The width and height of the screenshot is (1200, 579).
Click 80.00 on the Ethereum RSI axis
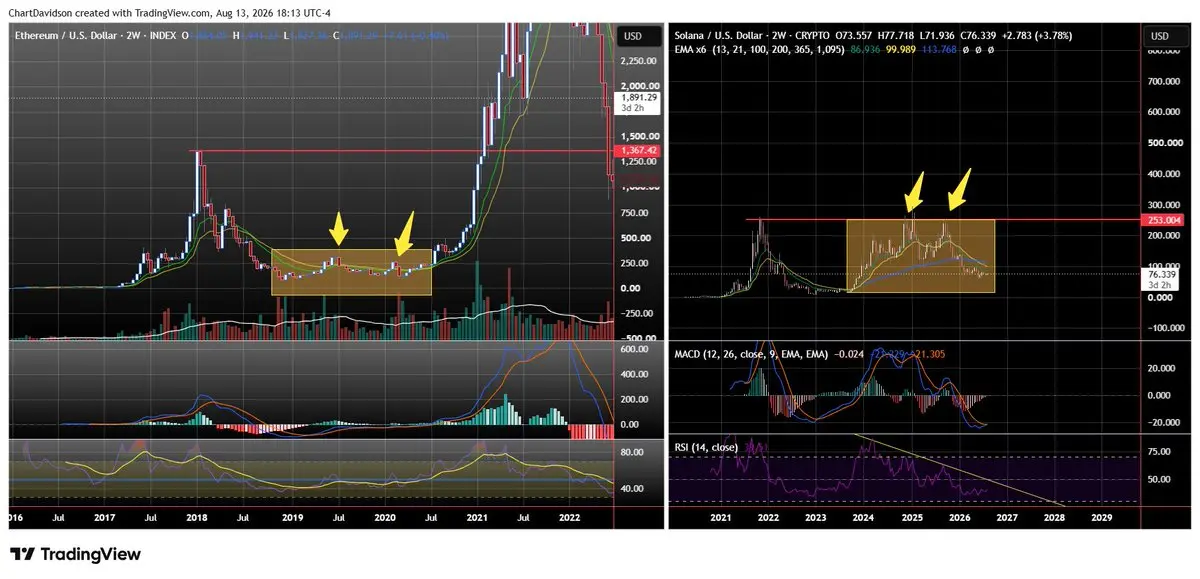click(x=632, y=452)
